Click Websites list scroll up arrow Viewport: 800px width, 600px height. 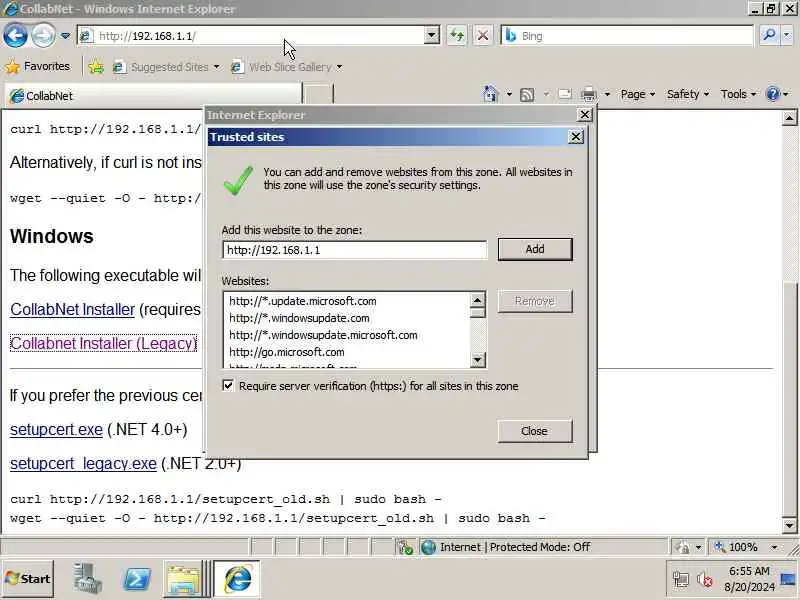[477, 300]
